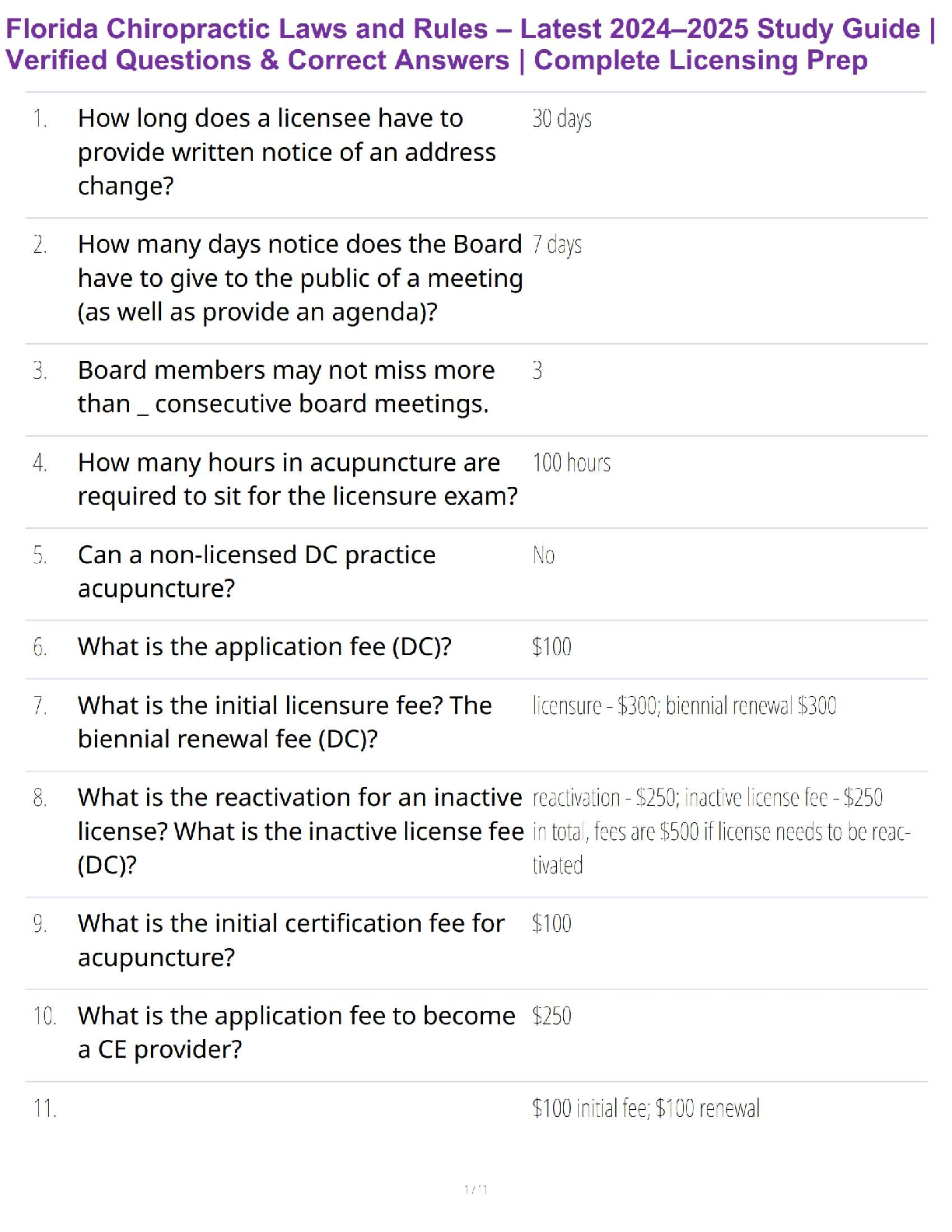Click the initial licensure fee question
Viewport: 952px width, 1232px height.
285,722
